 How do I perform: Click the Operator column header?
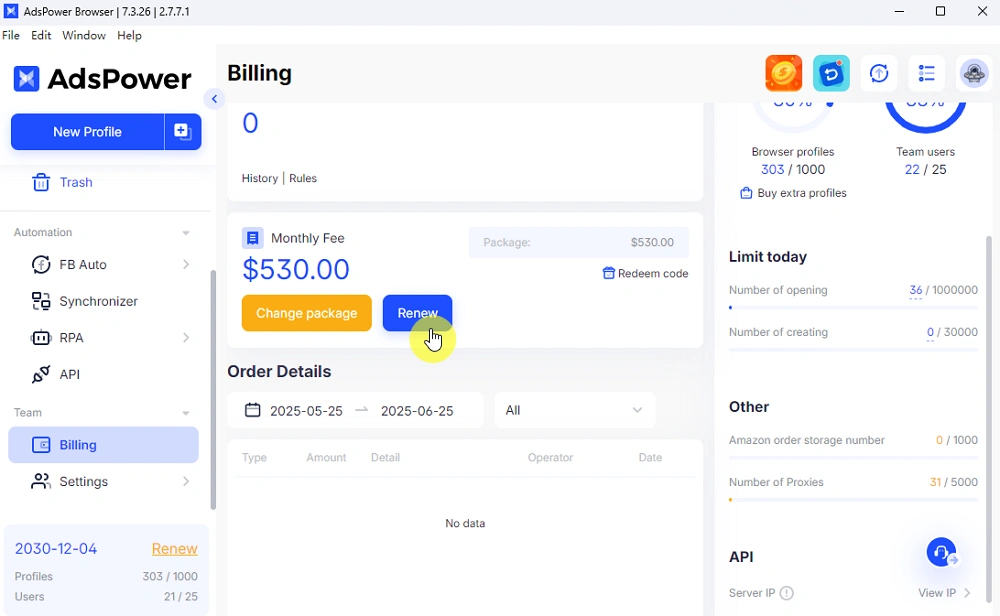click(550, 458)
